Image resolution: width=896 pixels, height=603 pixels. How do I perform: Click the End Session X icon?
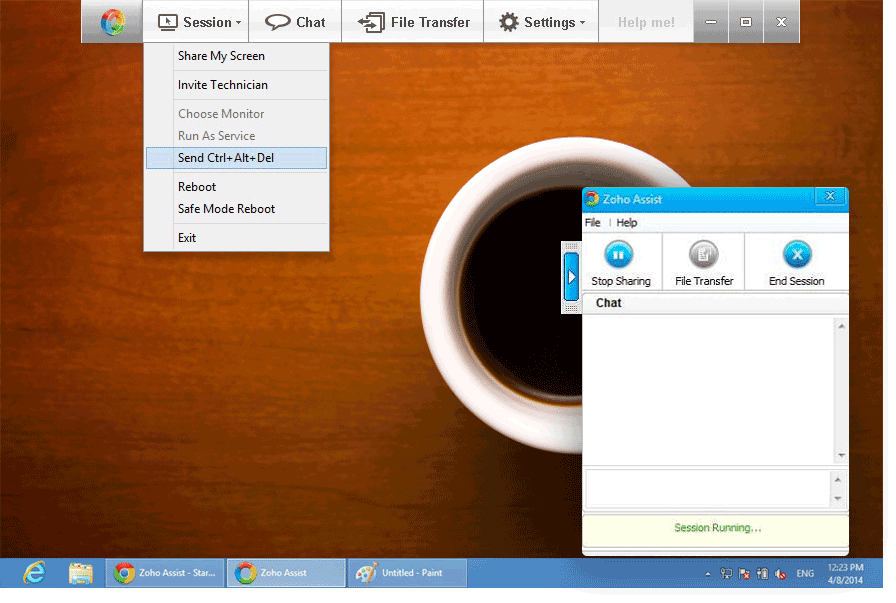(x=796, y=254)
